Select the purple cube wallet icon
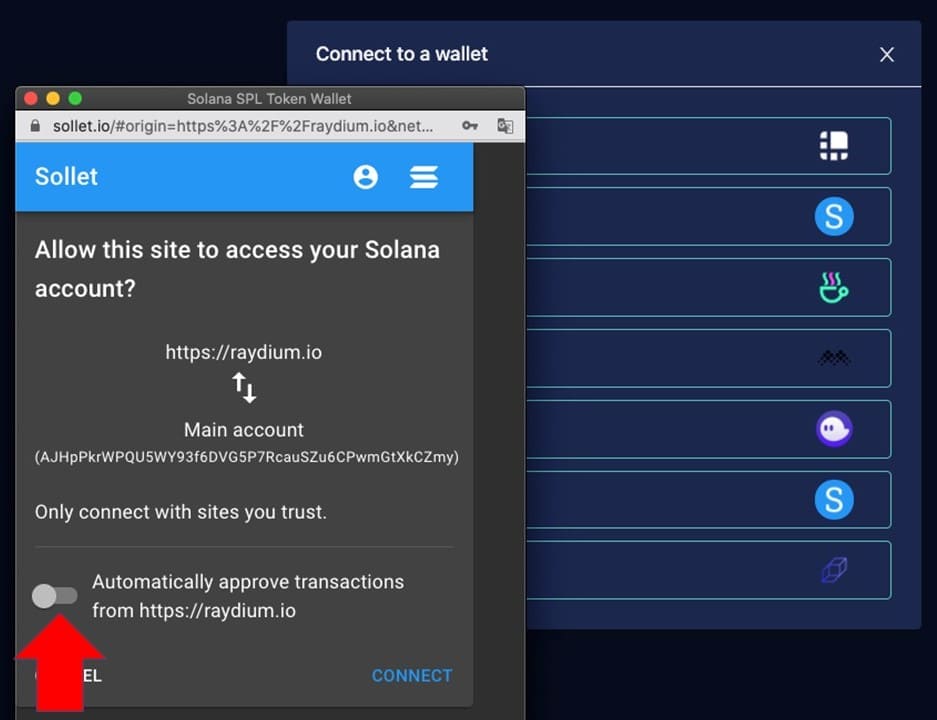 834,569
